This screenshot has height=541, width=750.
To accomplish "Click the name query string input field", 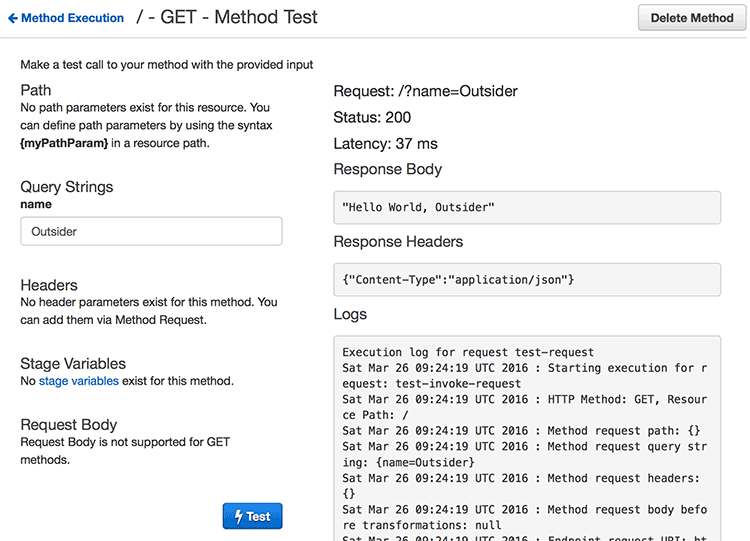I will 151,232.
